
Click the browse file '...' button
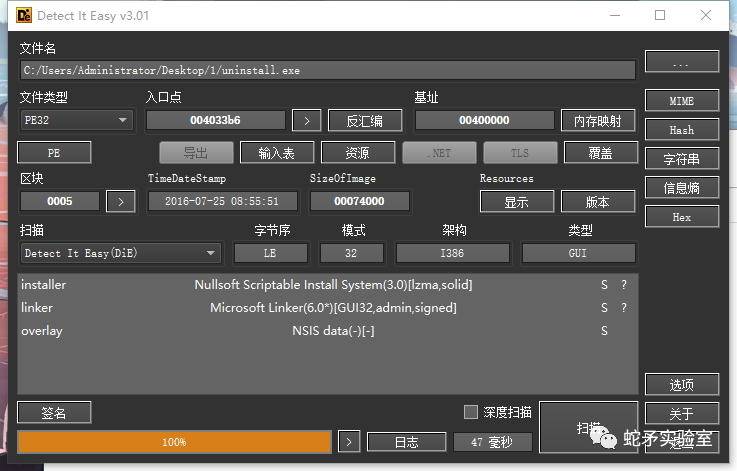point(682,62)
